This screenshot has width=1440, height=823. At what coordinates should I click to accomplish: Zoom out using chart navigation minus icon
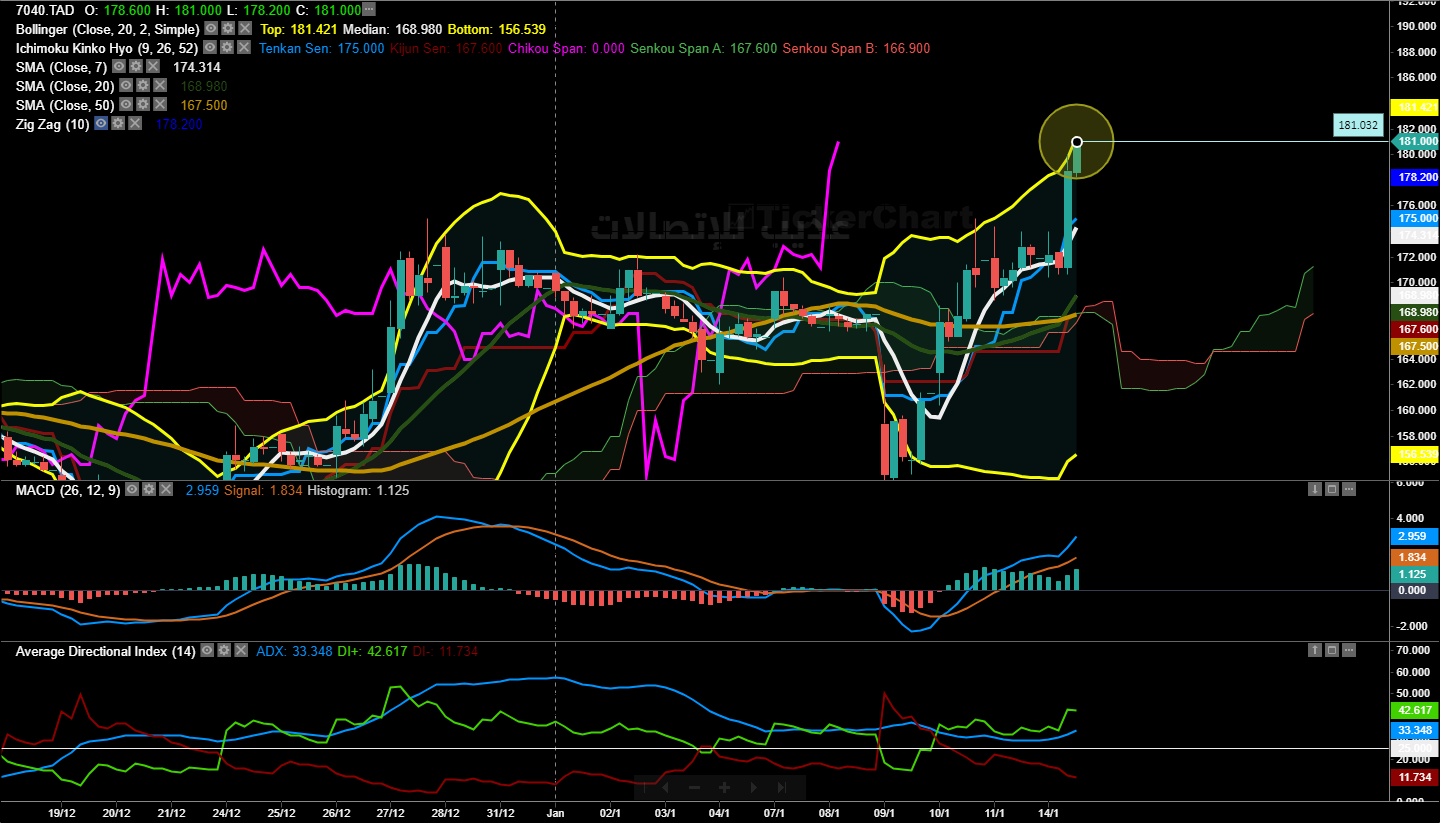coord(694,787)
